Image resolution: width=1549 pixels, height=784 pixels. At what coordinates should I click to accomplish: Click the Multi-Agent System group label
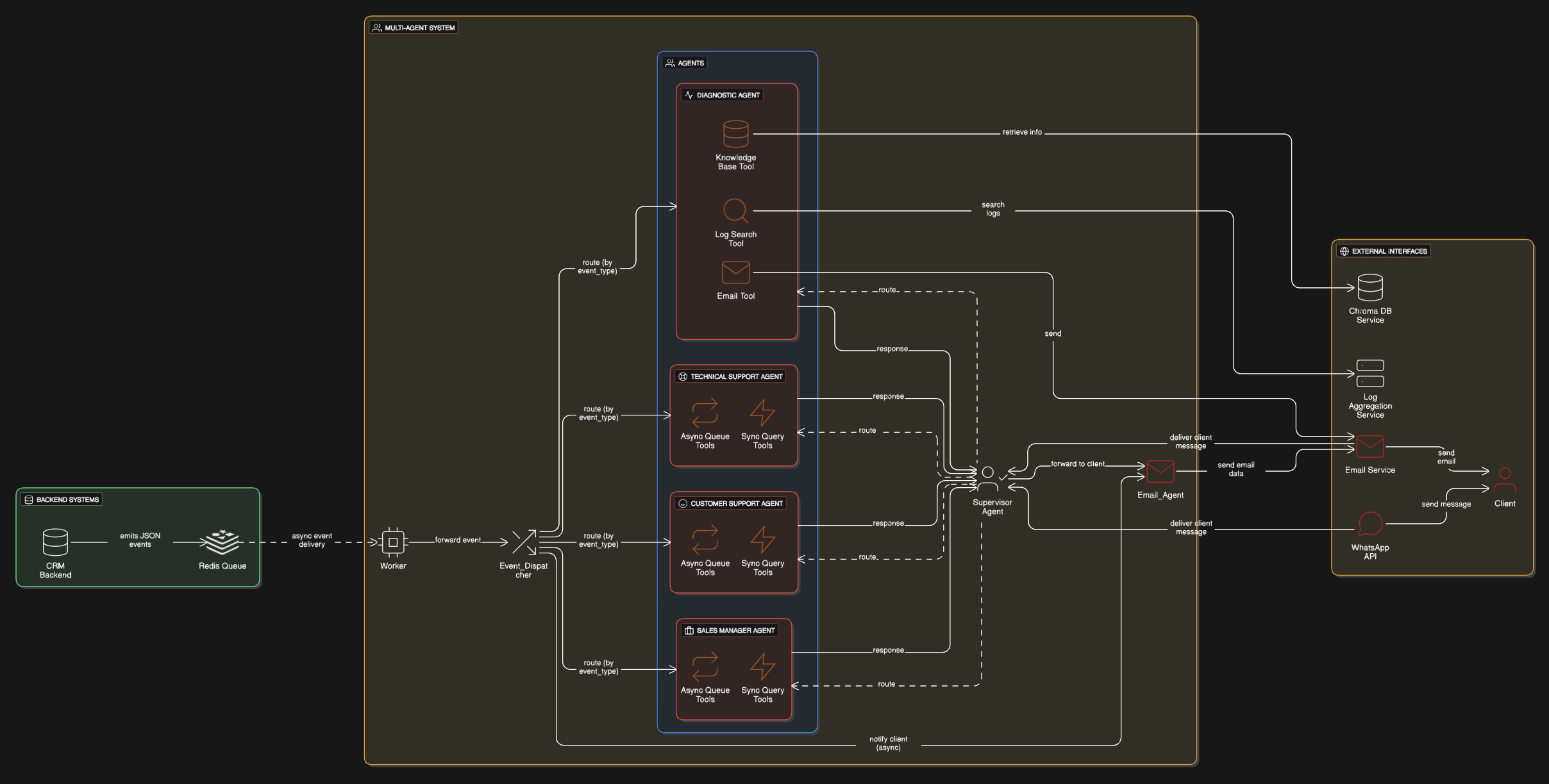click(x=414, y=28)
